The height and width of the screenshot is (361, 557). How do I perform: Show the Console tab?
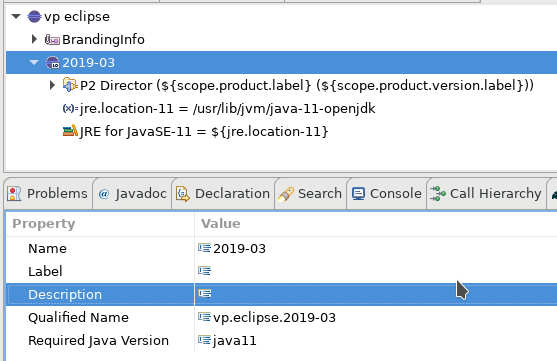pyautogui.click(x=386, y=194)
